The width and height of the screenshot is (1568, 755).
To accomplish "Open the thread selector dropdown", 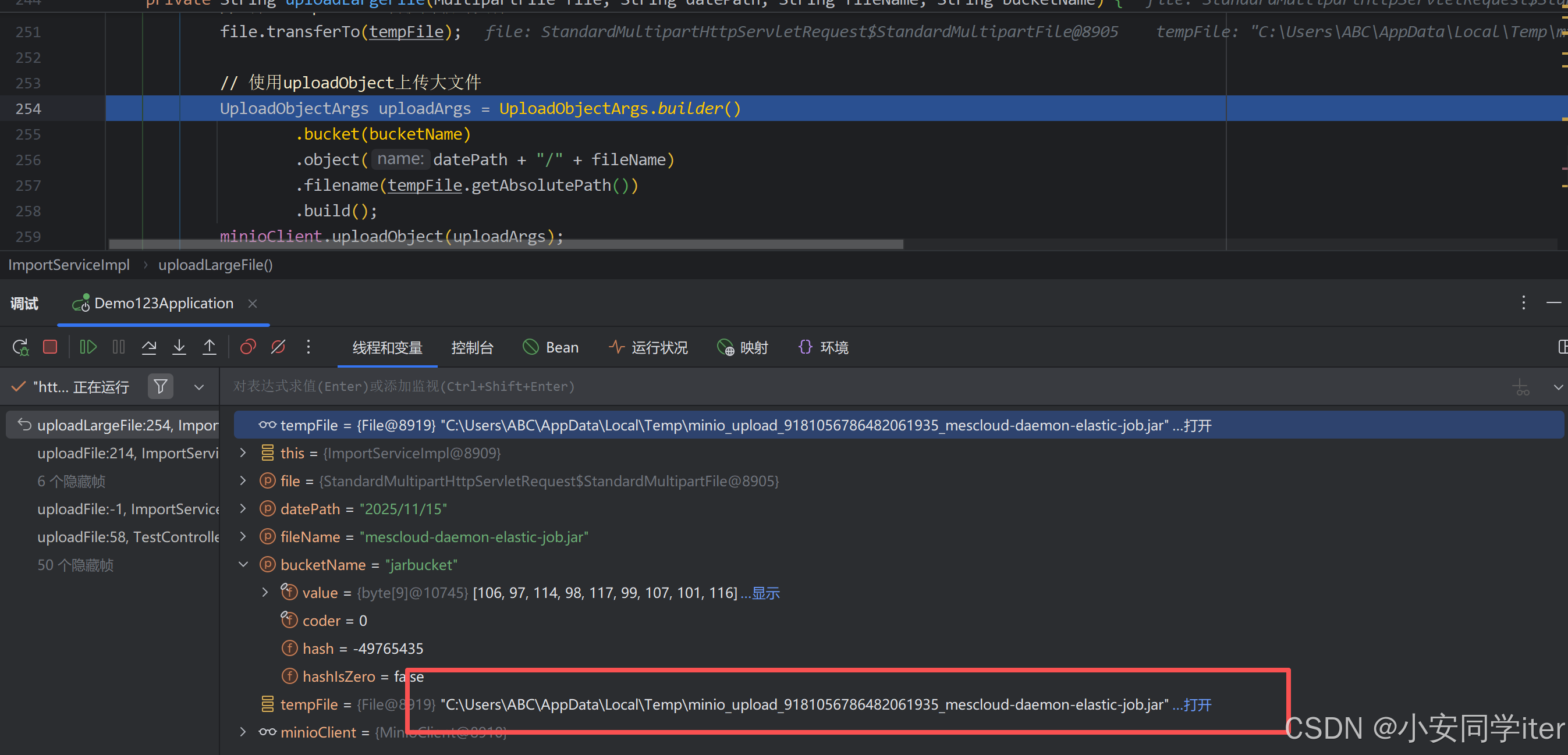I will 199,387.
